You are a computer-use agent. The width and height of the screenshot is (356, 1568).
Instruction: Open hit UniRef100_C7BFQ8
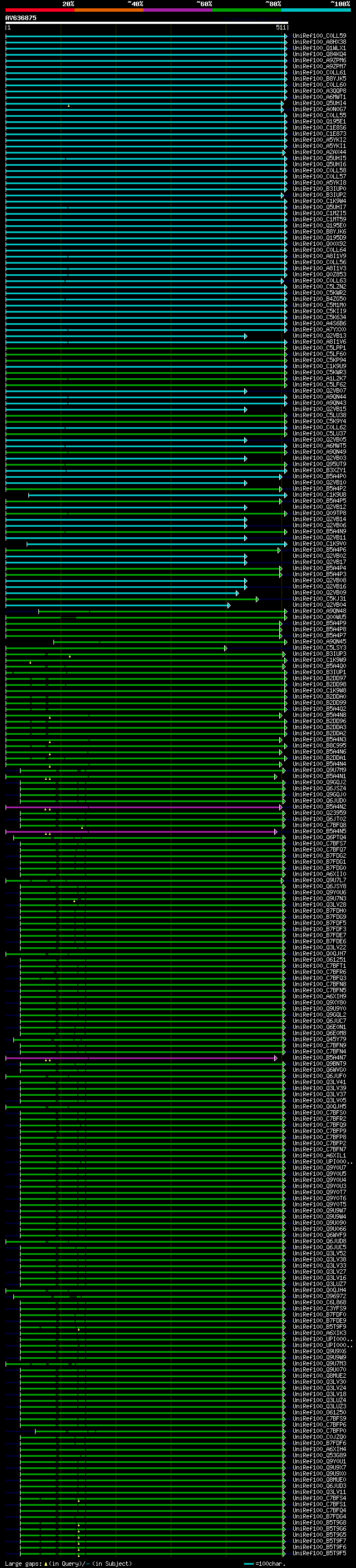pyautogui.click(x=319, y=826)
